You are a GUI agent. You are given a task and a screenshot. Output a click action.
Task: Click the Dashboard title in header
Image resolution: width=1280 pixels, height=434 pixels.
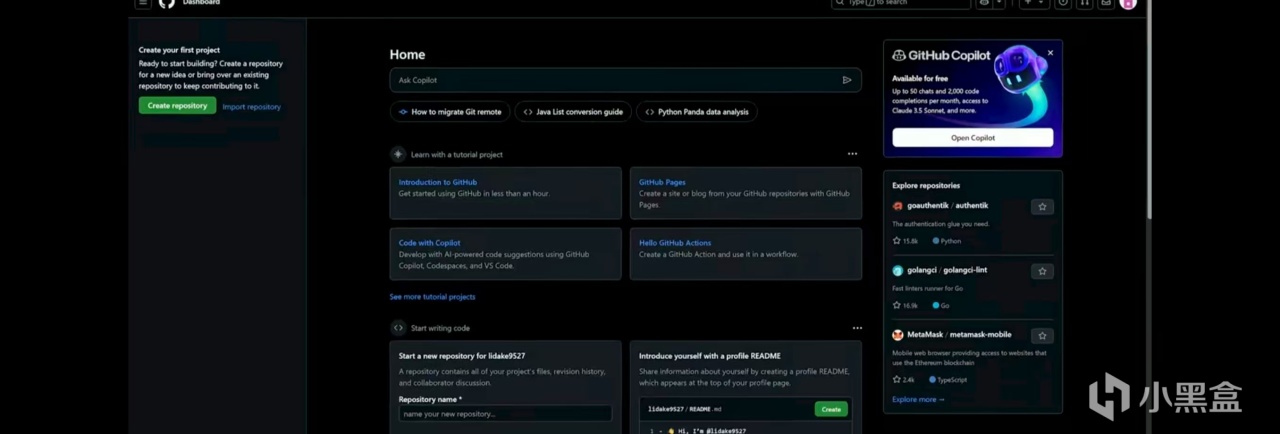tap(201, 3)
